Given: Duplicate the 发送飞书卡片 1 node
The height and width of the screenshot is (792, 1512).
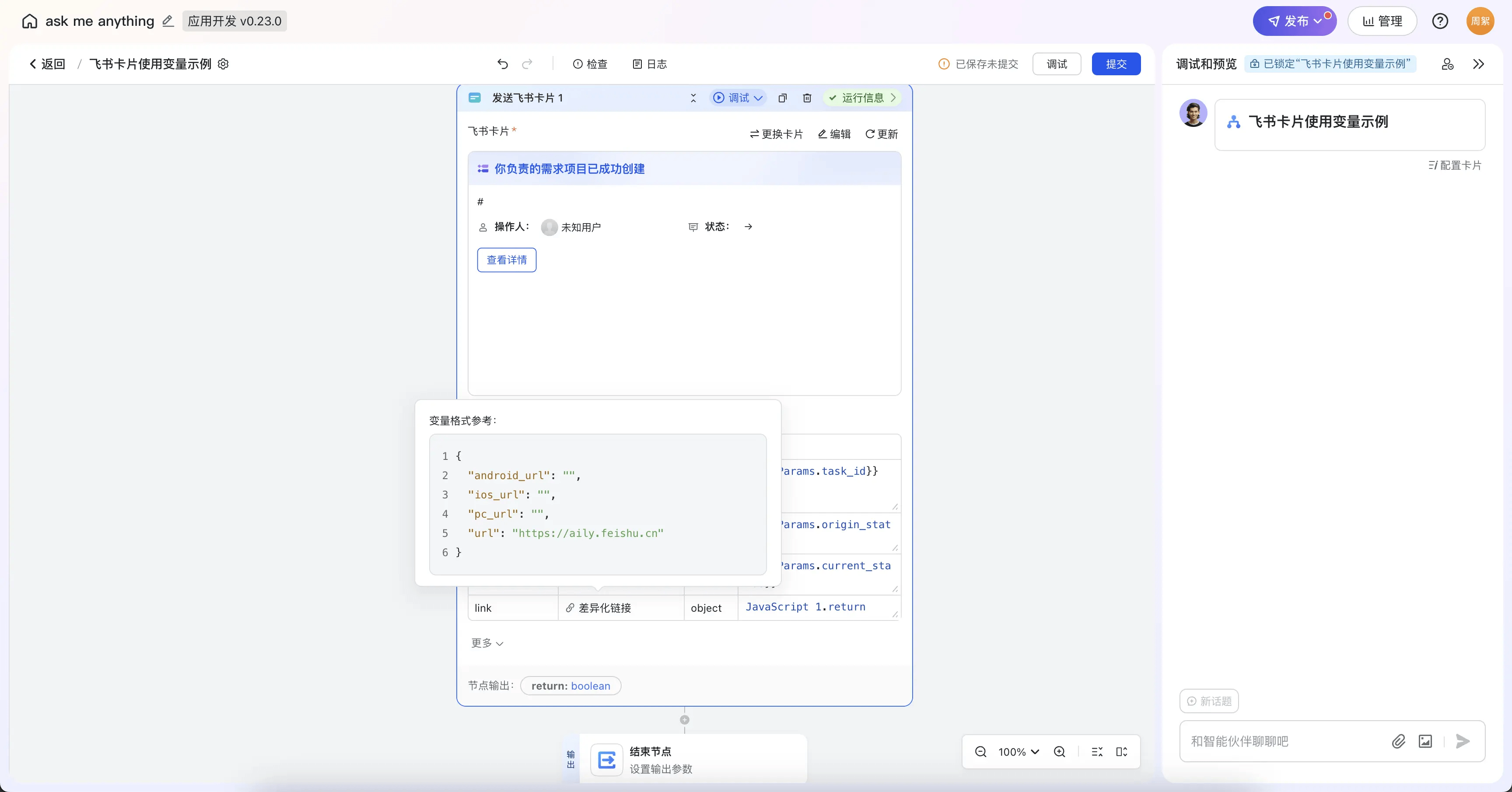Looking at the screenshot, I should pyautogui.click(x=782, y=98).
